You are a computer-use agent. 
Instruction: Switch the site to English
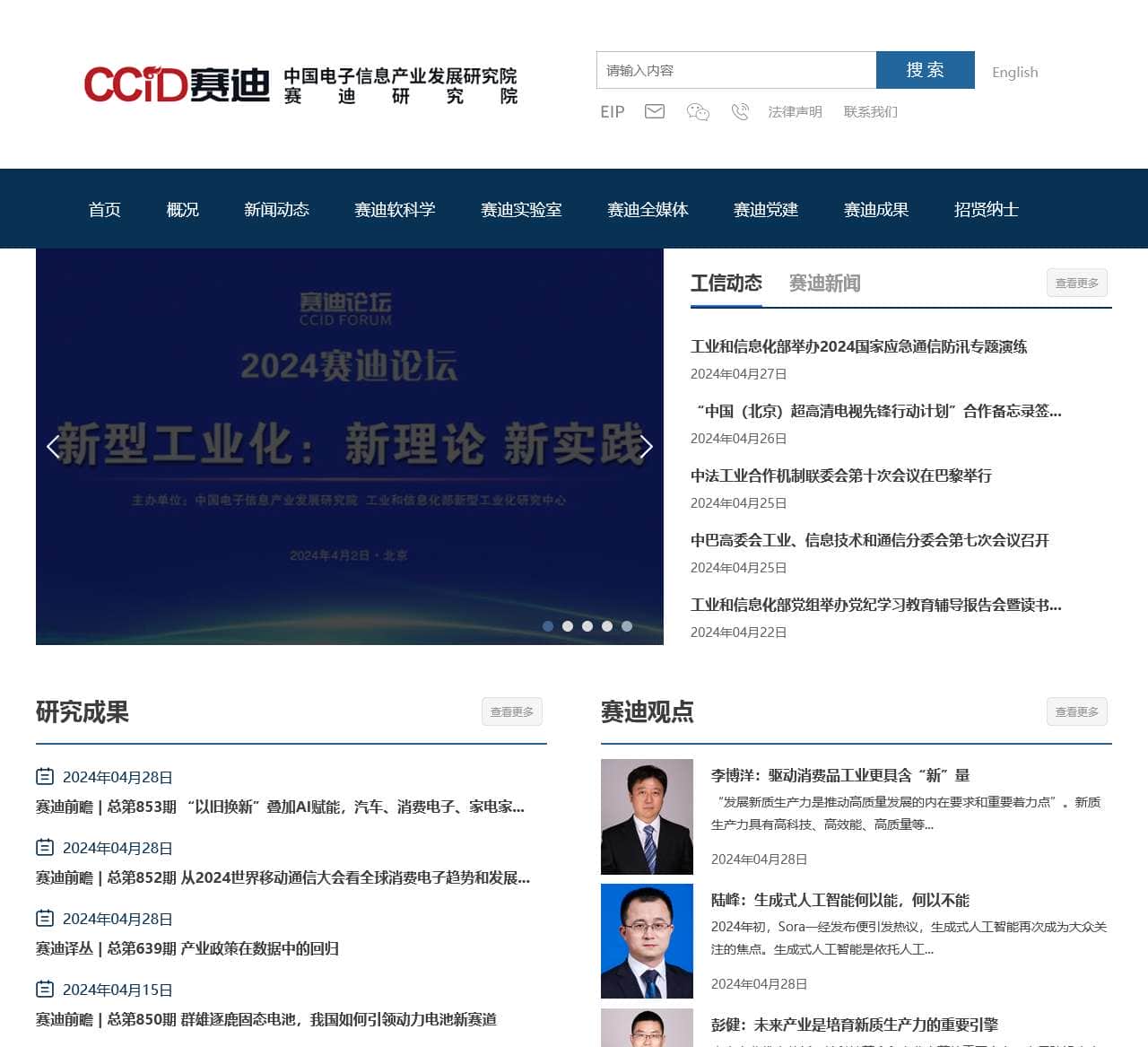[x=1014, y=72]
